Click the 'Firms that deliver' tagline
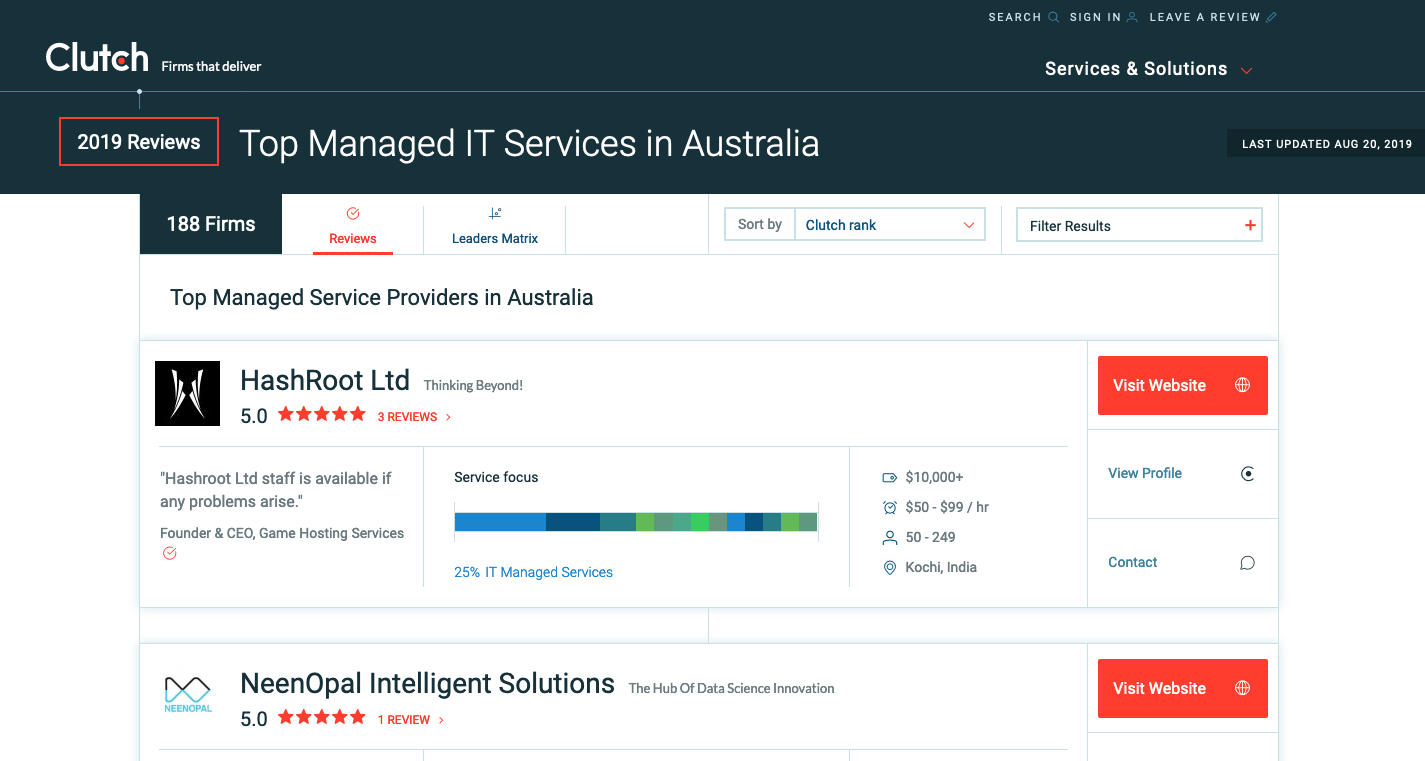 (x=211, y=66)
